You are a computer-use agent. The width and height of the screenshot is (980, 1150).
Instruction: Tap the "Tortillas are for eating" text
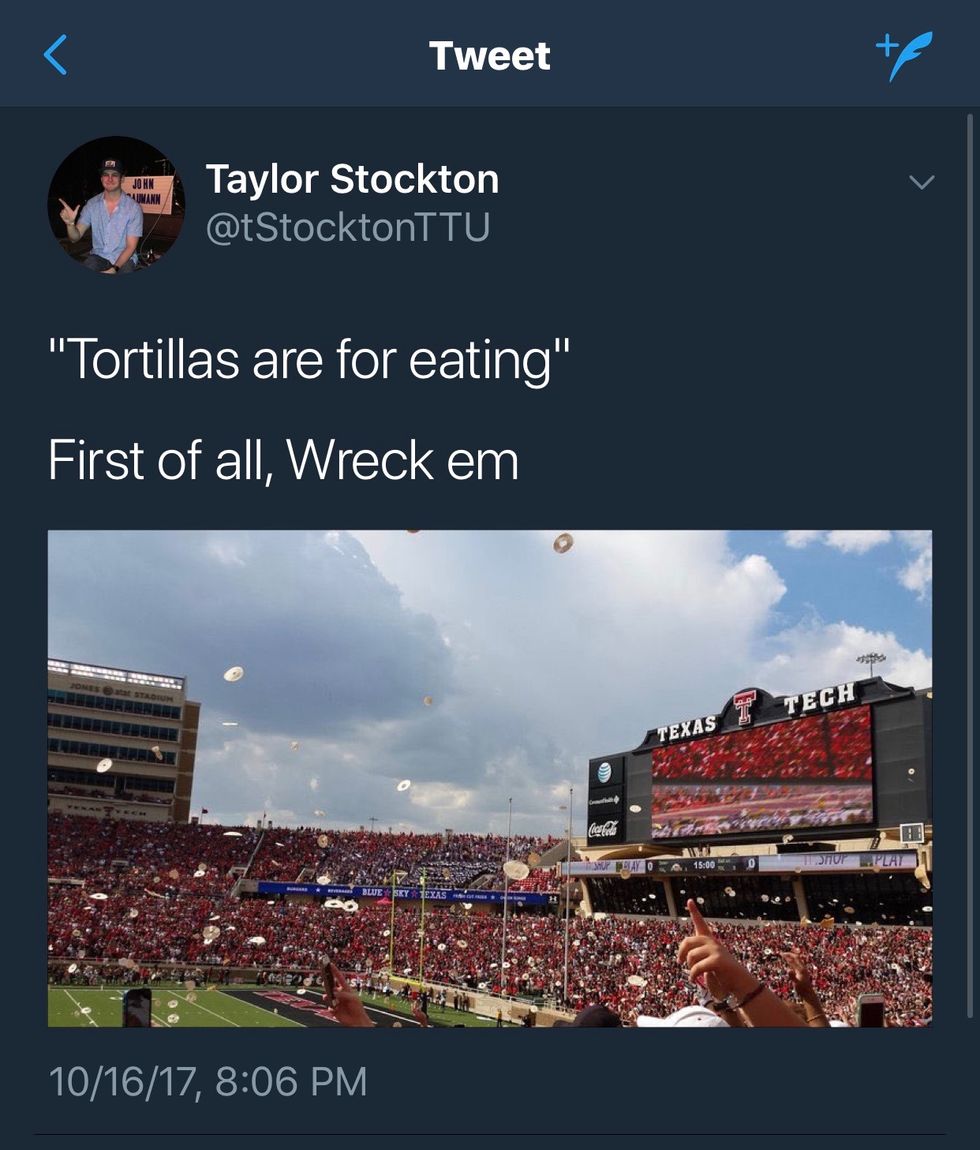[x=309, y=360]
